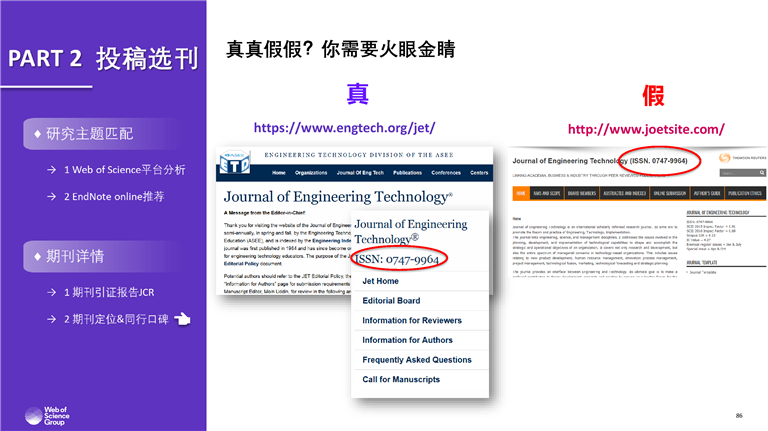The height and width of the screenshot is (431, 768).
Task: Open 'Journal Of Eng Tech' nav item
Action: [360, 173]
